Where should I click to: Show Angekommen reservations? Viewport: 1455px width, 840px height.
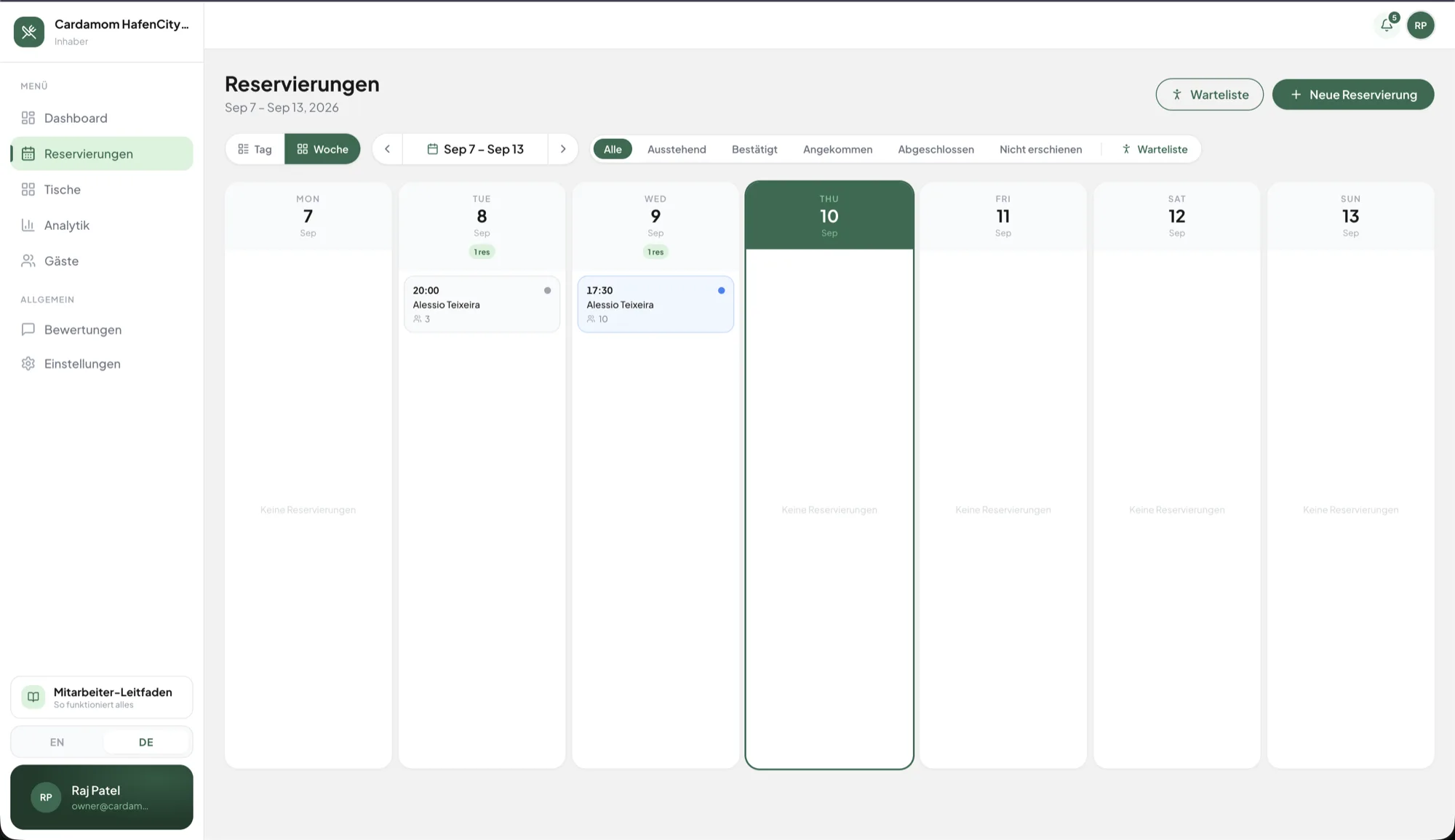(x=837, y=149)
